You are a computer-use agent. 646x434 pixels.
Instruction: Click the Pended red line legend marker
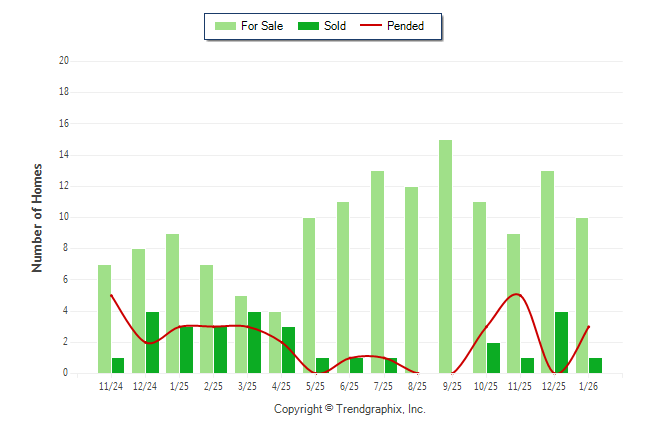click(x=375, y=26)
